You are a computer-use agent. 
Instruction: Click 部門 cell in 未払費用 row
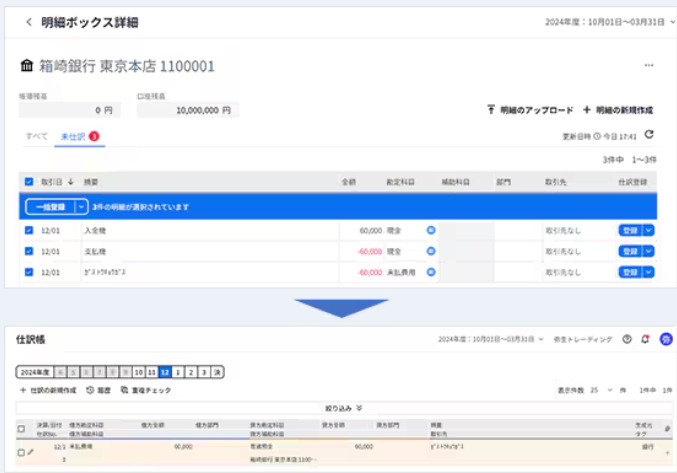click(x=518, y=272)
